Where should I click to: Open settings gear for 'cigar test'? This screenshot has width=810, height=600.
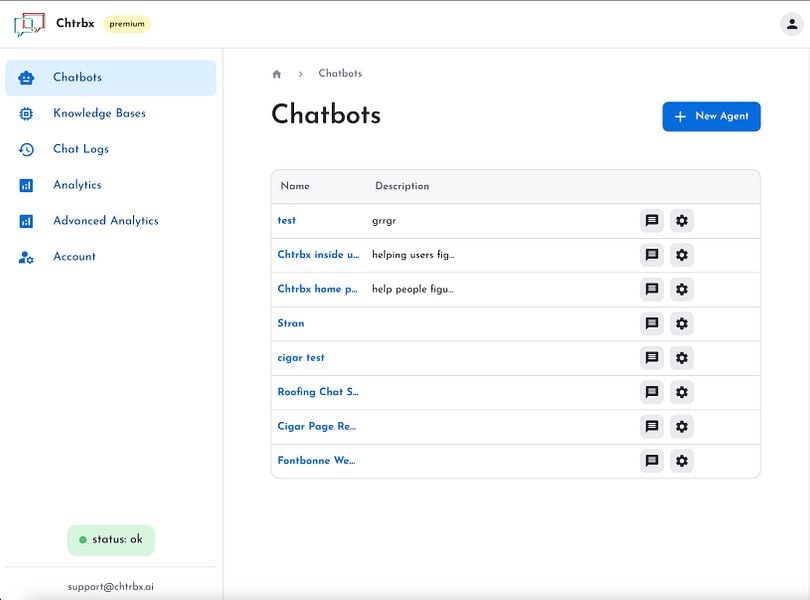pyautogui.click(x=682, y=358)
